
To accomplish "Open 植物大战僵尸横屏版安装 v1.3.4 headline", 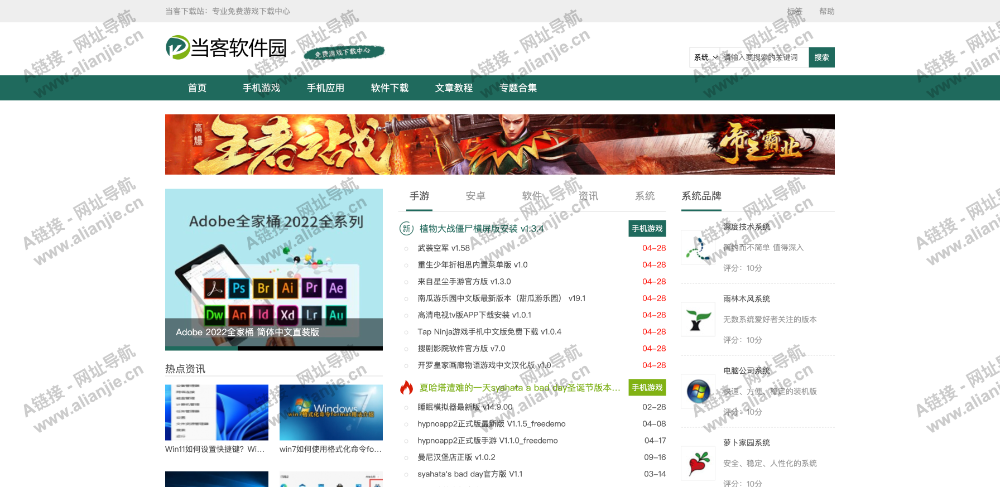I will [x=482, y=228].
